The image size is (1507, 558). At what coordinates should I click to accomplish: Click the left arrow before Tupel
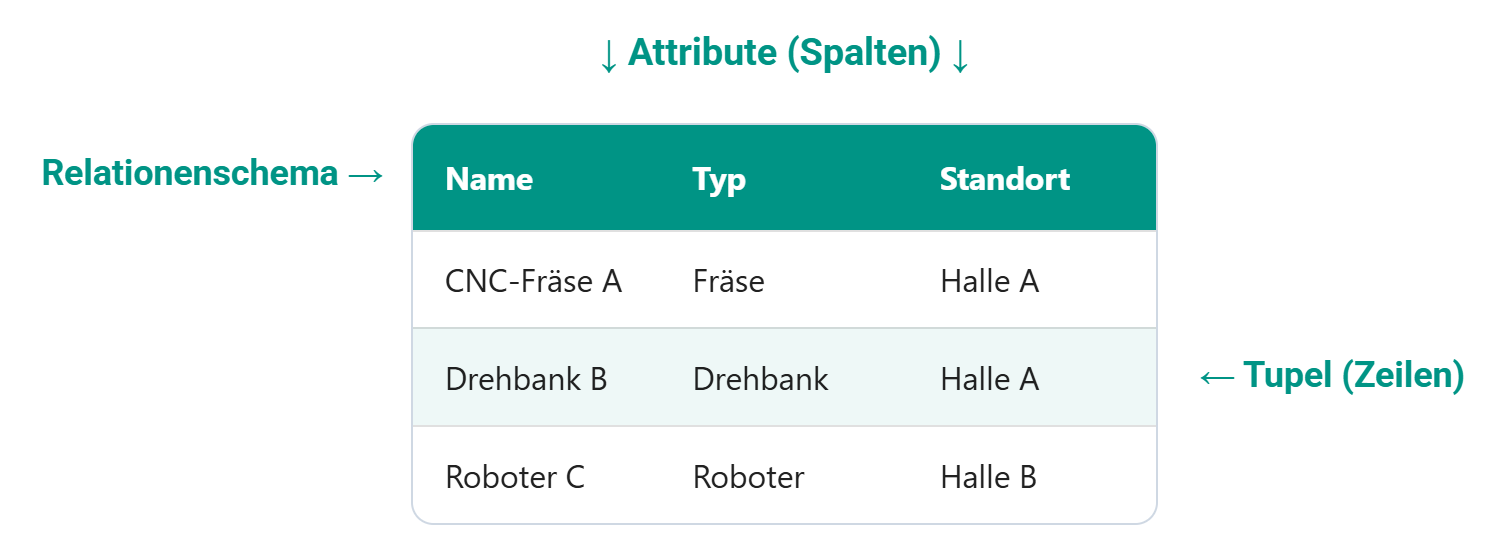coord(1217,377)
